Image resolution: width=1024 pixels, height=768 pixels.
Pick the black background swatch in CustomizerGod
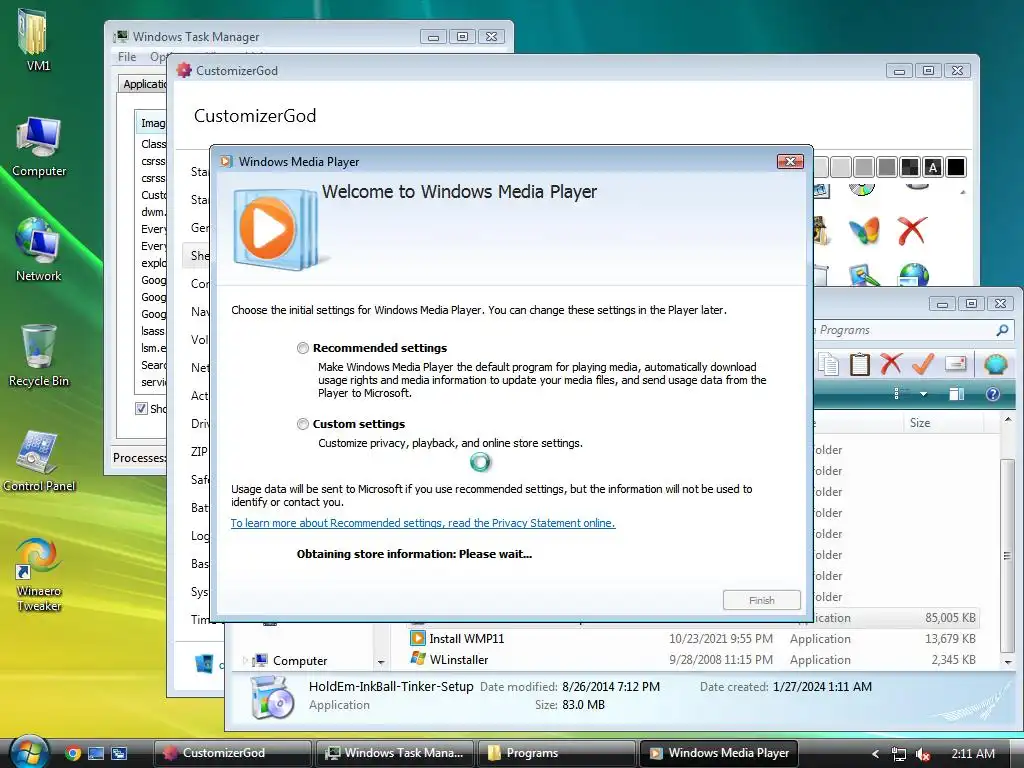pyautogui.click(x=955, y=167)
